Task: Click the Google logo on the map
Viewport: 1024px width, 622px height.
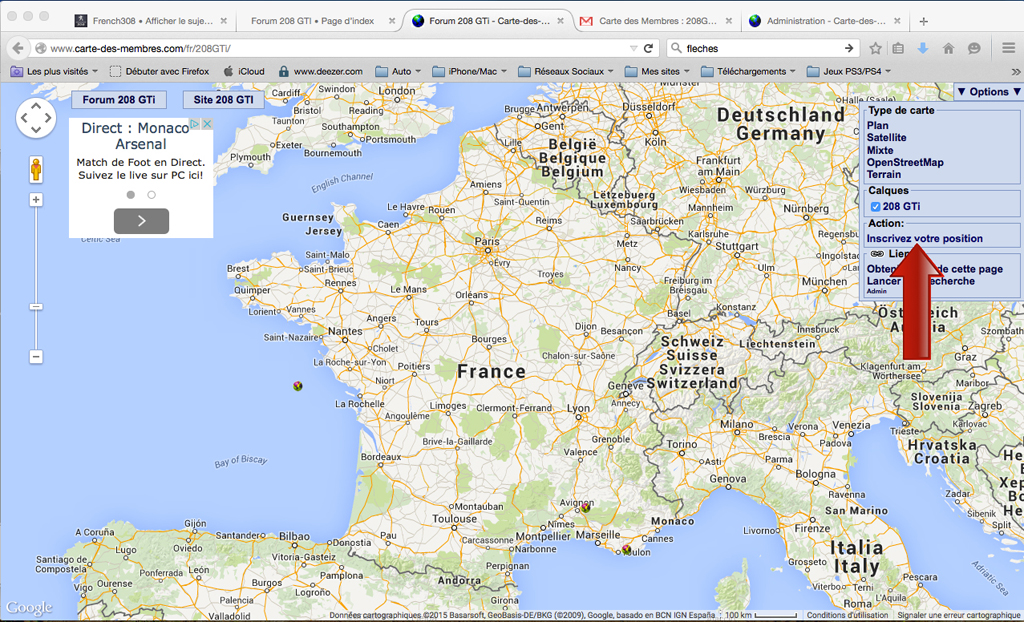Action: pos(29,608)
